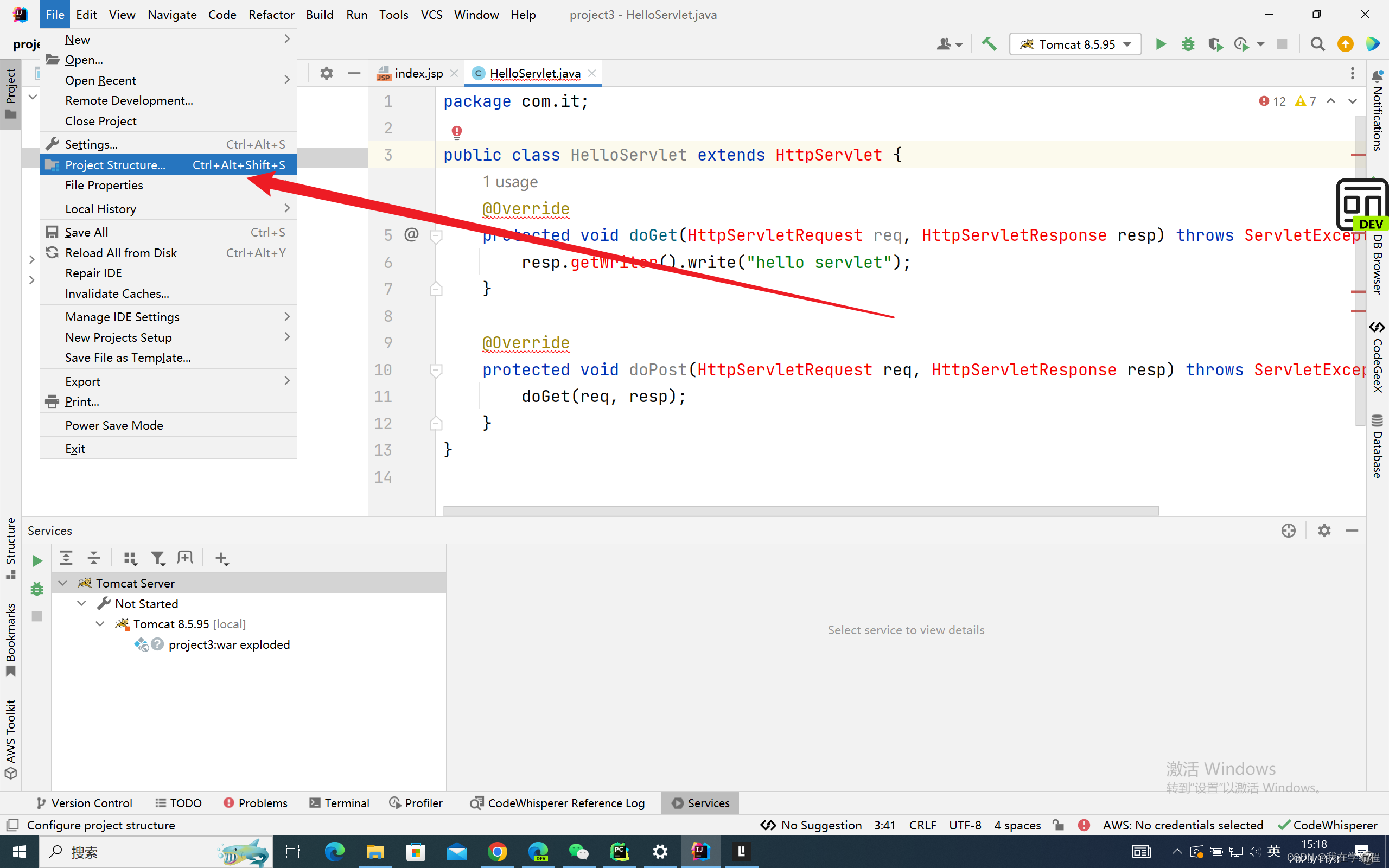The image size is (1389, 868).
Task: Click Filter icon in Services toolbar
Action: (x=157, y=558)
